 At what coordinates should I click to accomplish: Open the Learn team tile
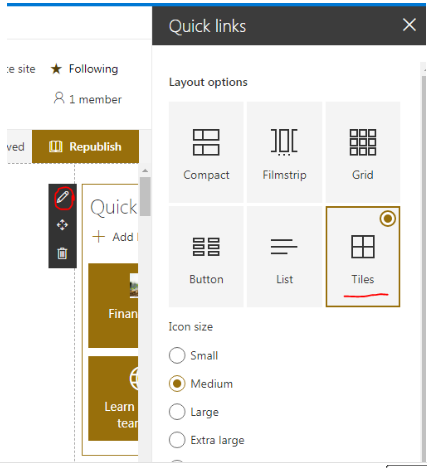pyautogui.click(x=113, y=399)
